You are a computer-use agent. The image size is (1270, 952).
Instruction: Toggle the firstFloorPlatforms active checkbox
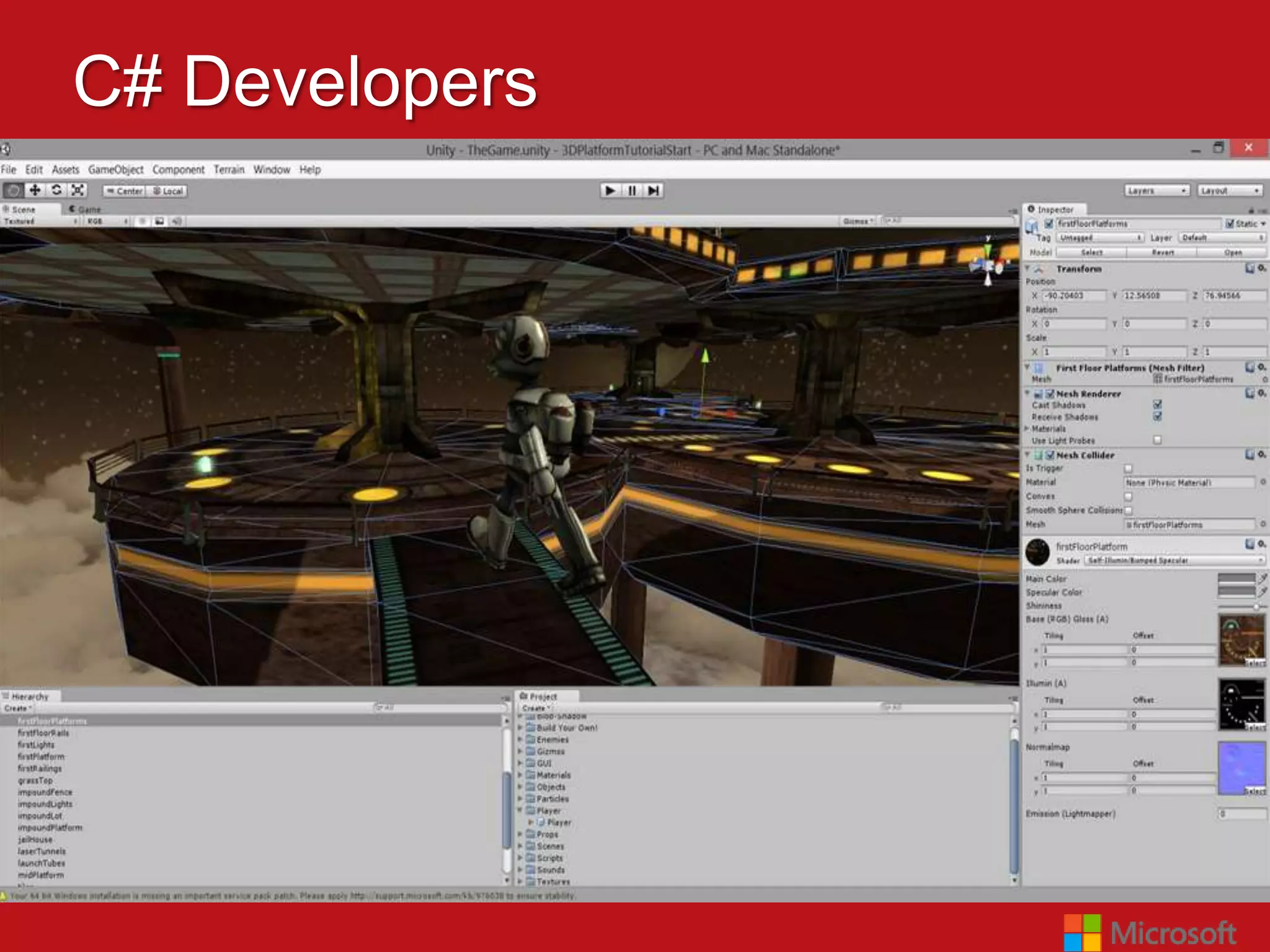tap(1049, 223)
